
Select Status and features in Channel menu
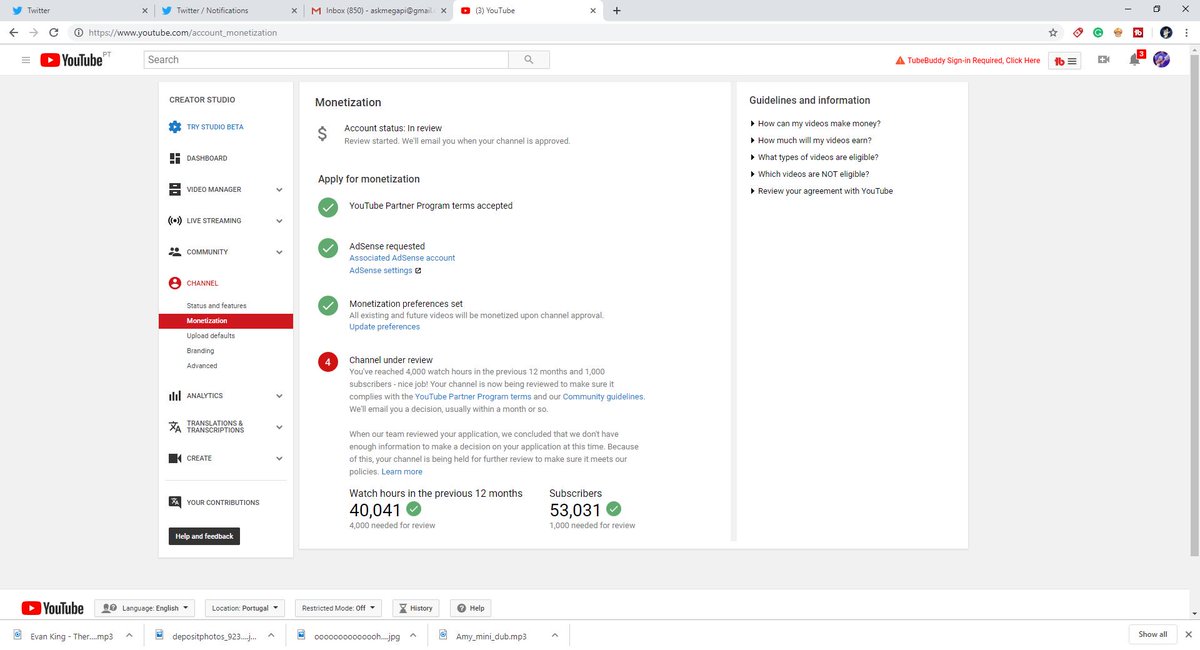tap(216, 306)
